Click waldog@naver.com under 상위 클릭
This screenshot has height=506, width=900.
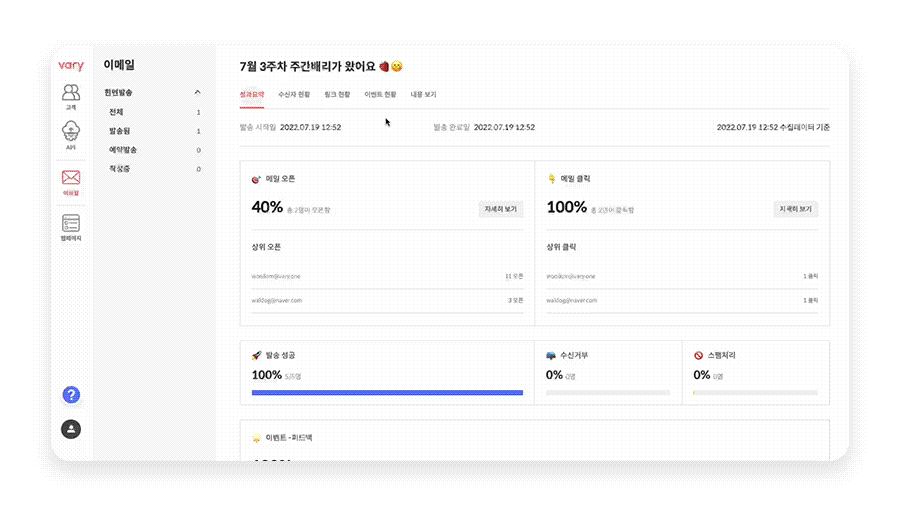point(572,301)
